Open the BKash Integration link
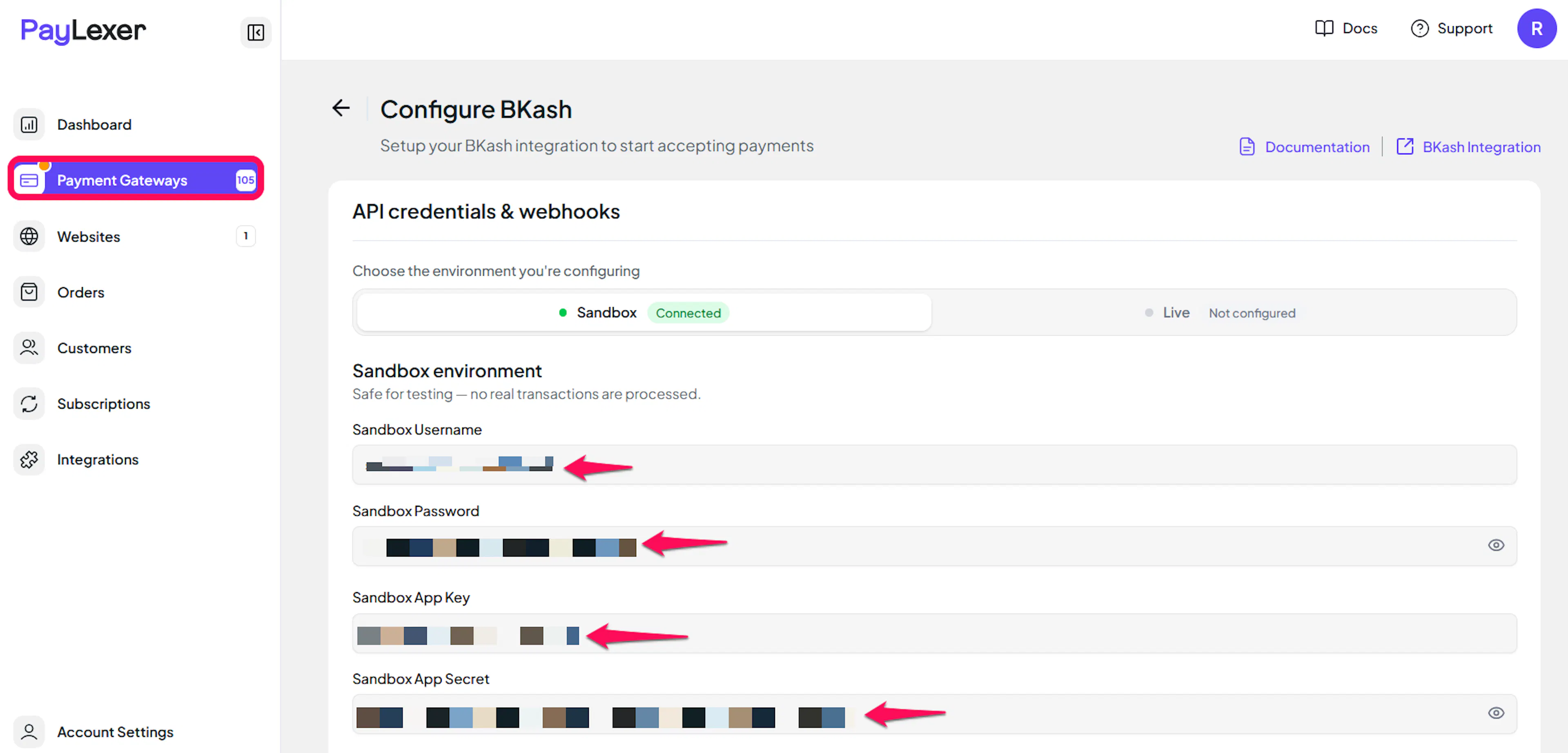Screen dimensions: 1568x753 (x=1468, y=147)
